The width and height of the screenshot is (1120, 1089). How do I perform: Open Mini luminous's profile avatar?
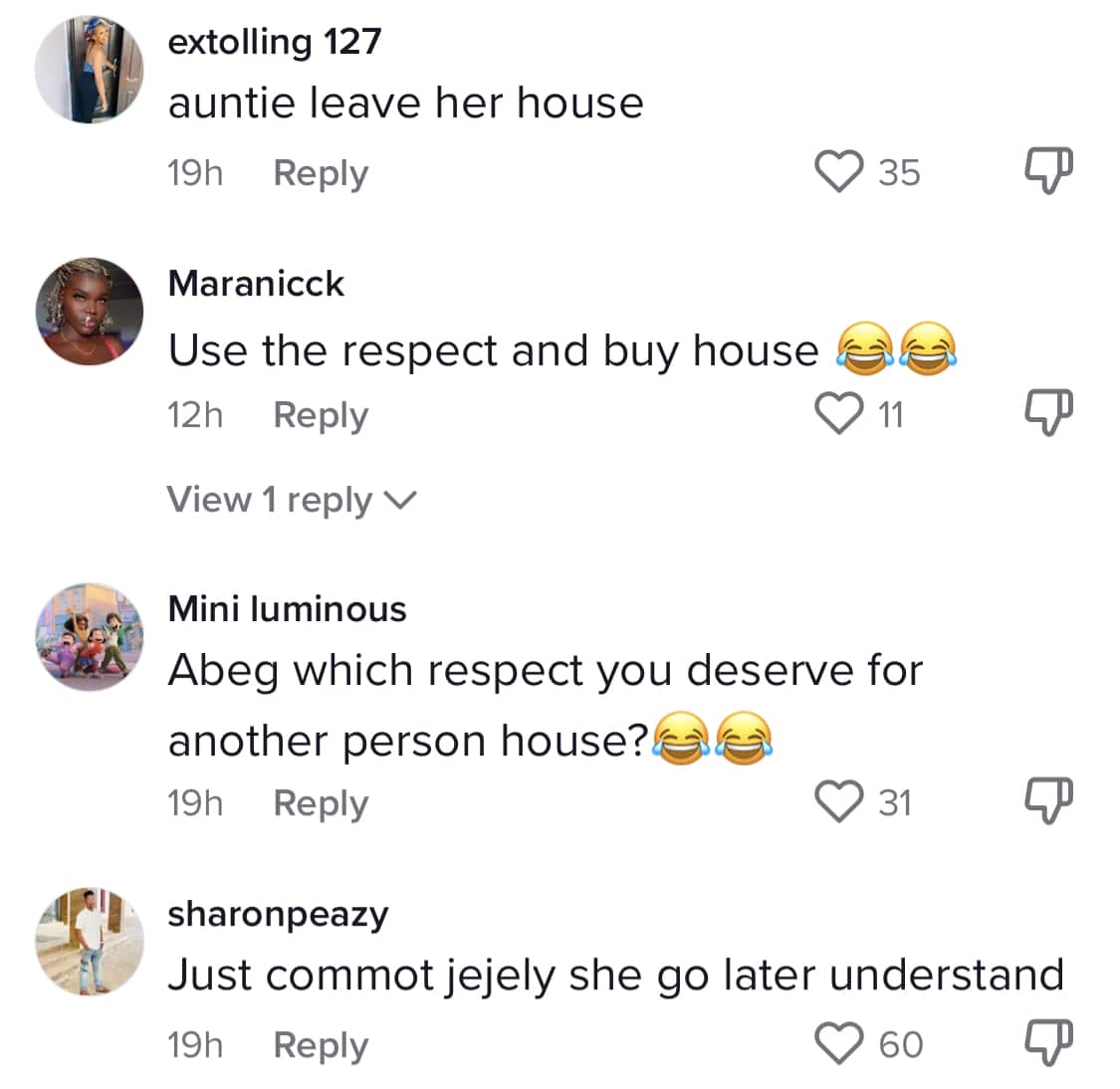coord(90,637)
